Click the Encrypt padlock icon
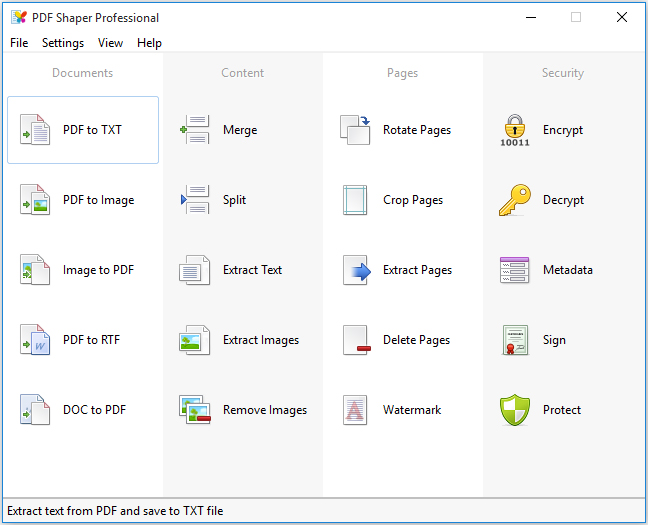The height and width of the screenshot is (525, 648). coord(515,130)
